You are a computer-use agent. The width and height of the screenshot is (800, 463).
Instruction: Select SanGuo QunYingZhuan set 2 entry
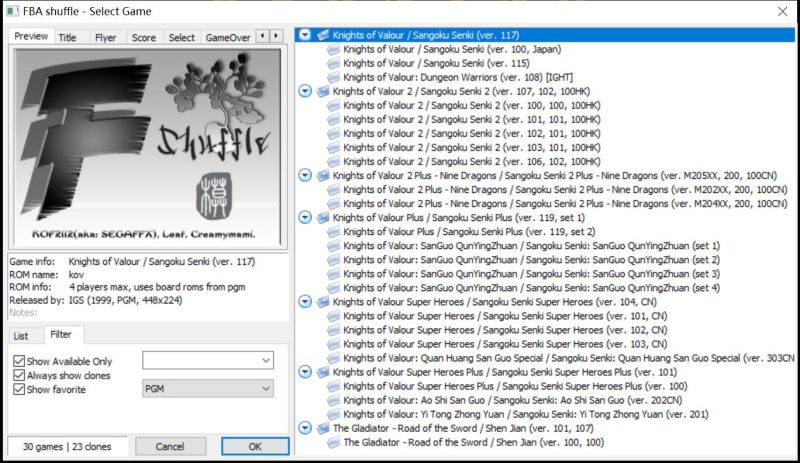click(x=531, y=260)
